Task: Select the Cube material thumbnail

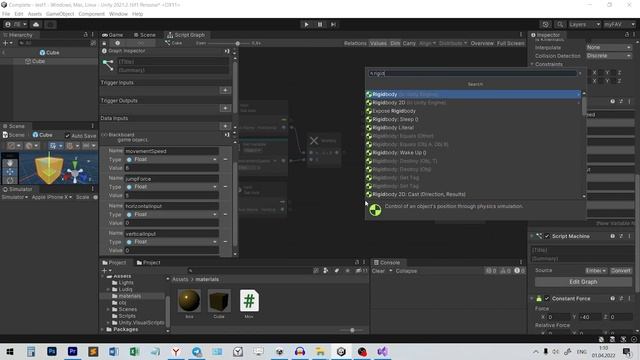Action: [x=219, y=301]
